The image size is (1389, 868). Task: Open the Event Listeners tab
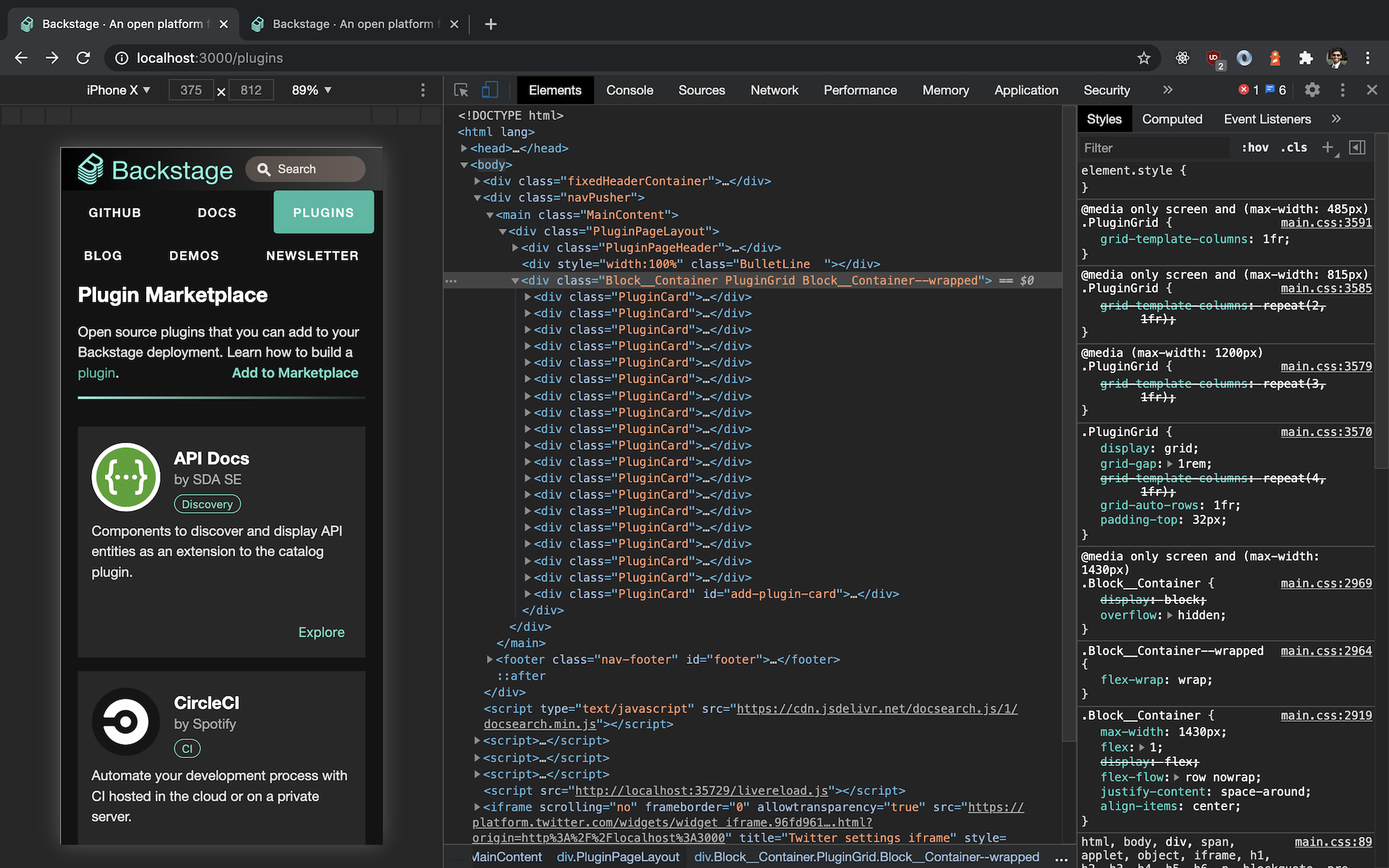tap(1267, 119)
